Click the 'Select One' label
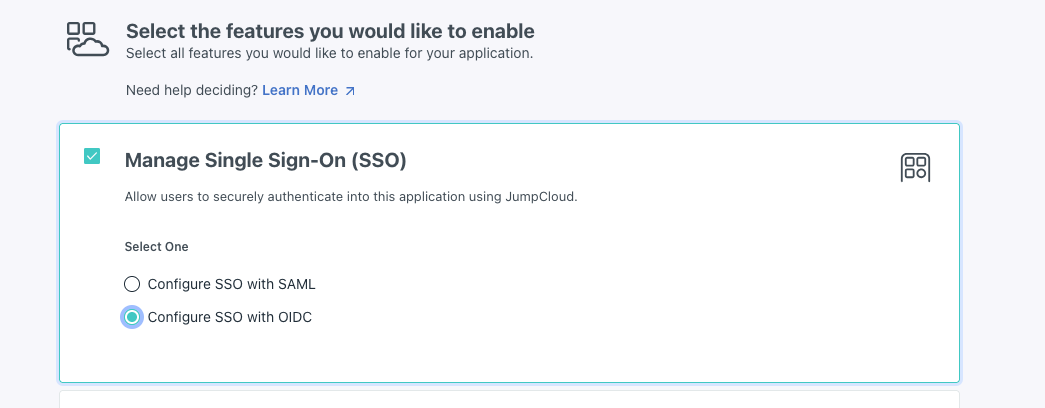1045x408 pixels. (156, 246)
